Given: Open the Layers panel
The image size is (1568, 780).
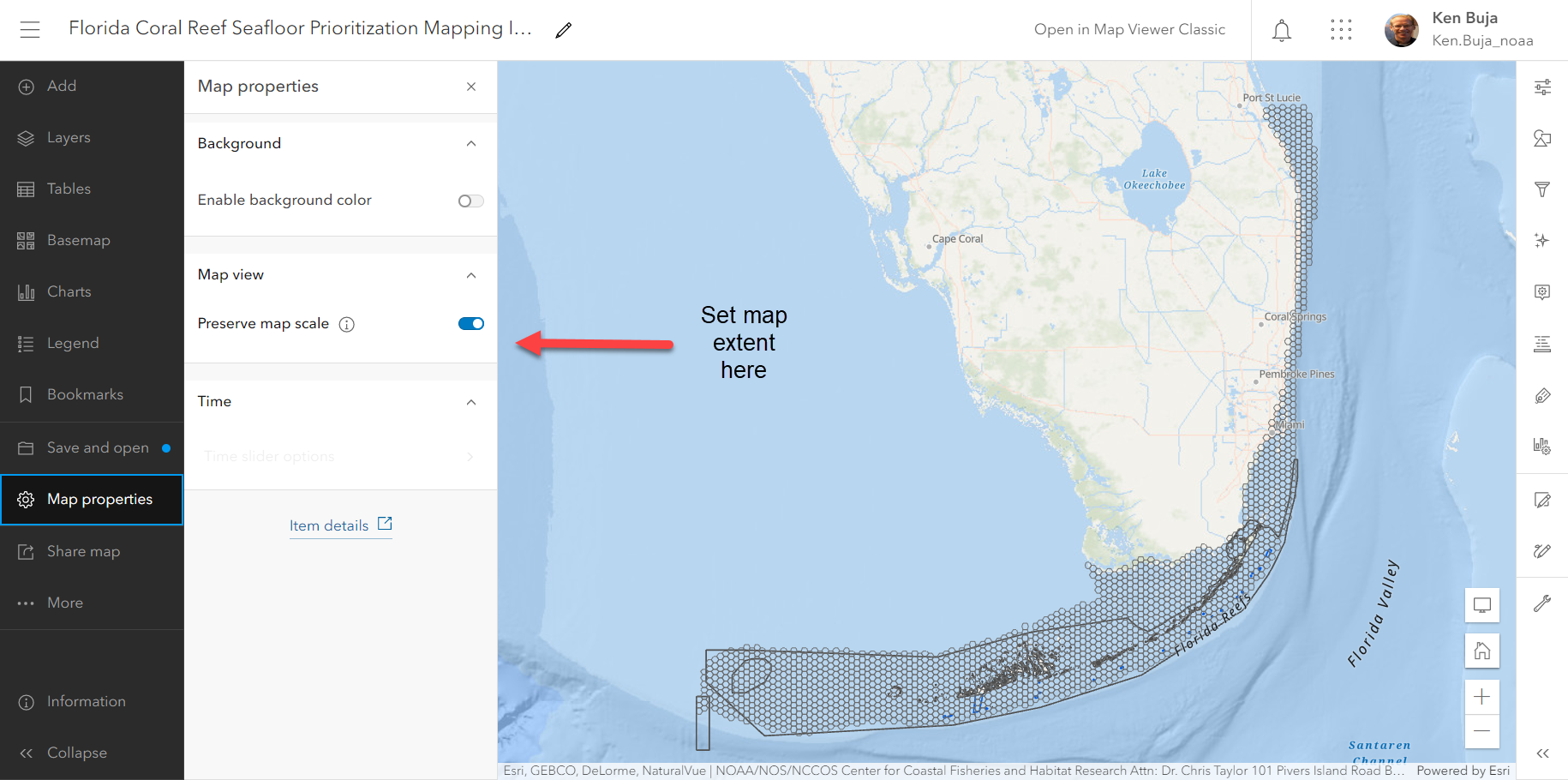Looking at the screenshot, I should (x=69, y=138).
